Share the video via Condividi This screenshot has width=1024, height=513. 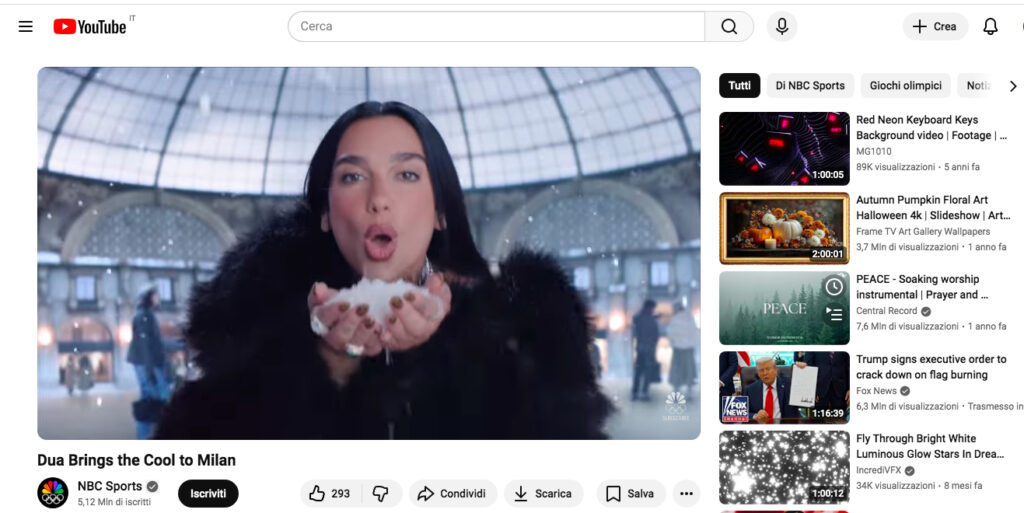(453, 493)
